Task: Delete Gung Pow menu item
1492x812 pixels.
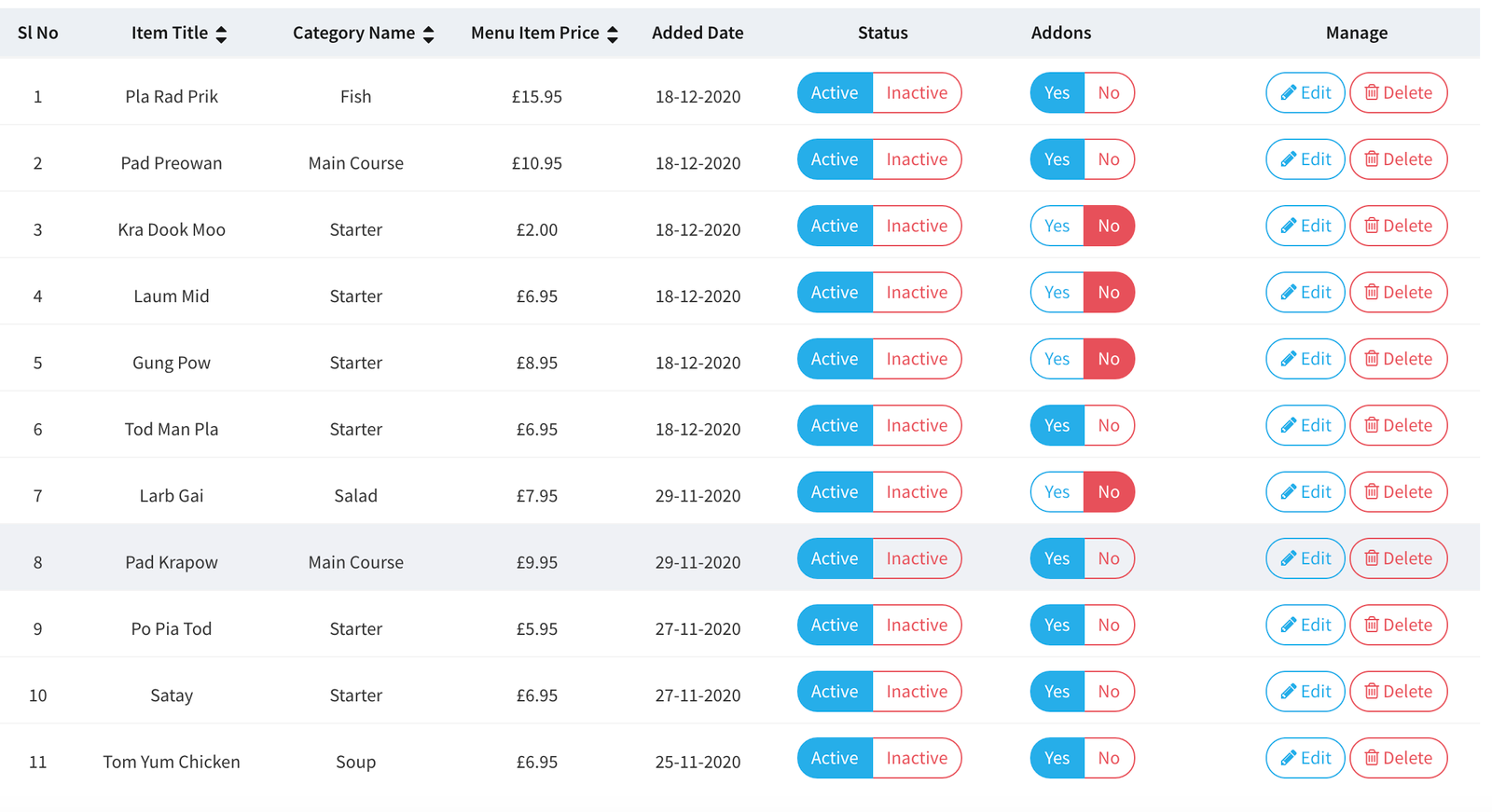Action: point(1398,359)
